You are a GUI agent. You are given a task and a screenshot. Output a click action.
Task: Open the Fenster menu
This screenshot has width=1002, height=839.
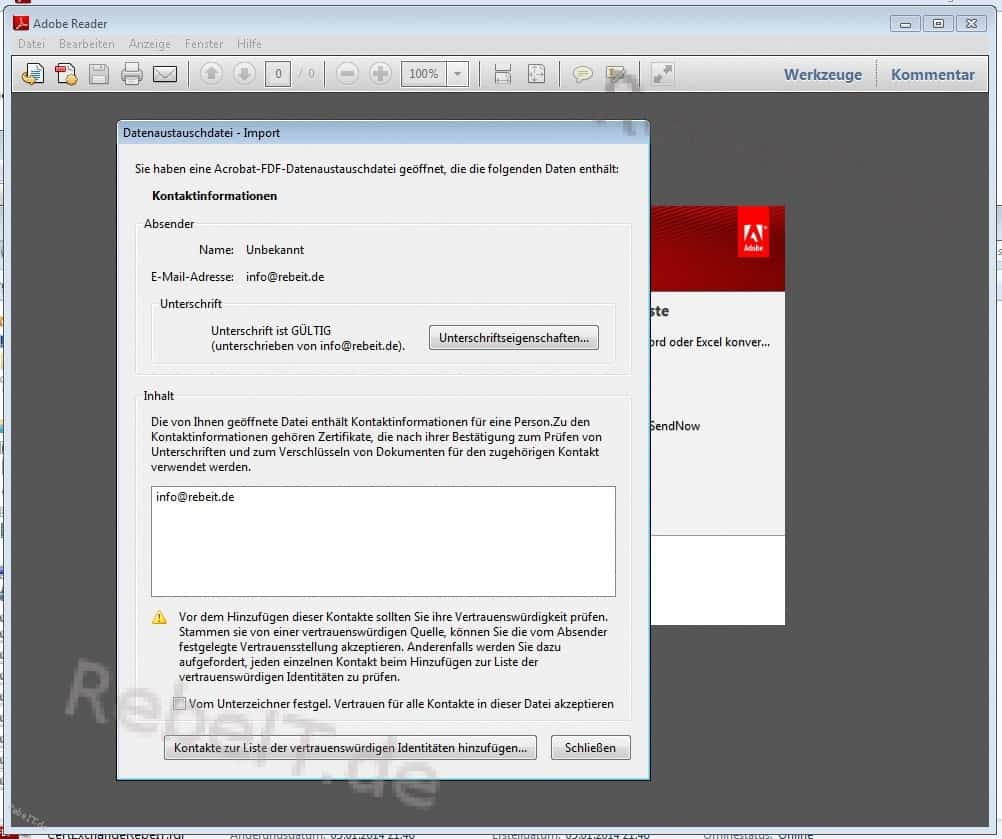click(x=204, y=44)
